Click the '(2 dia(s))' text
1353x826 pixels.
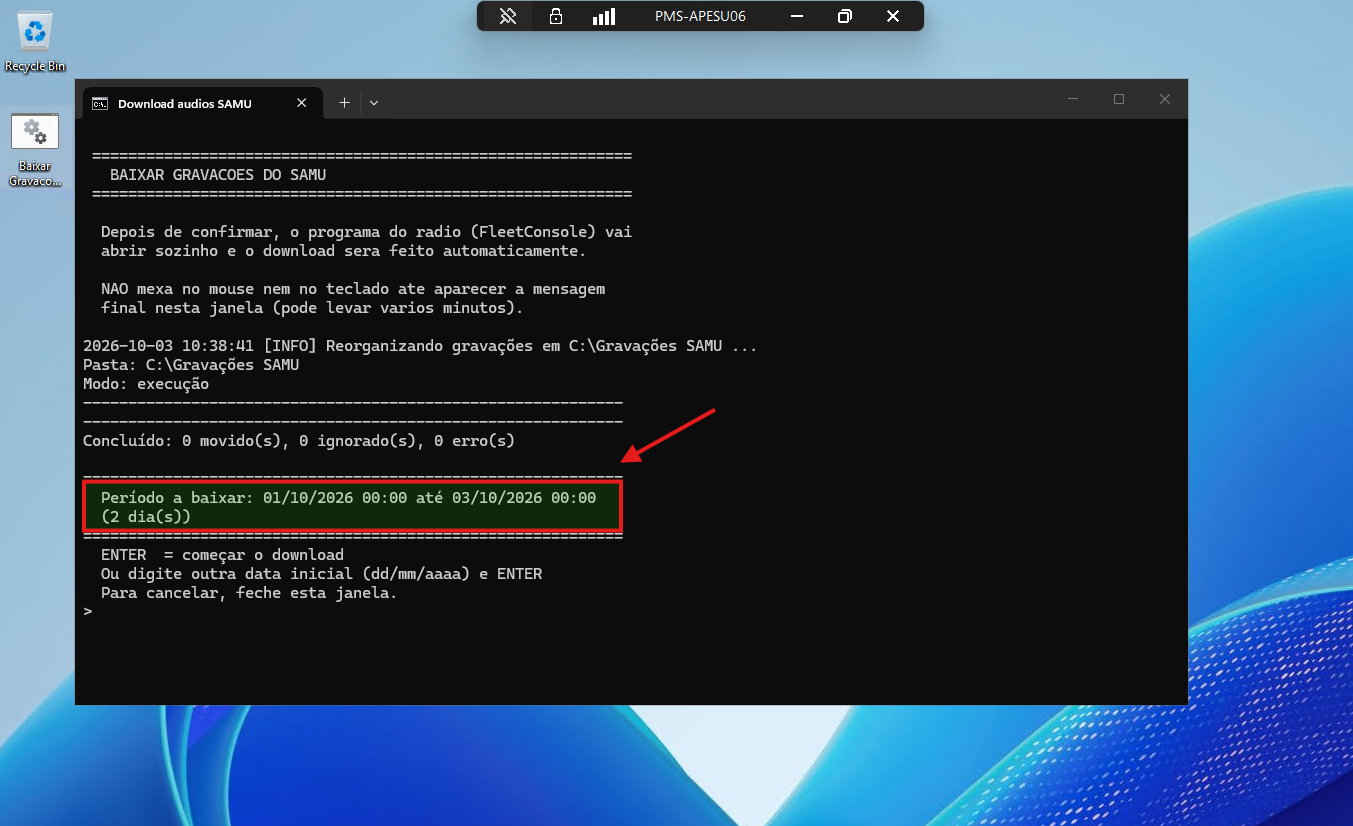(x=146, y=516)
